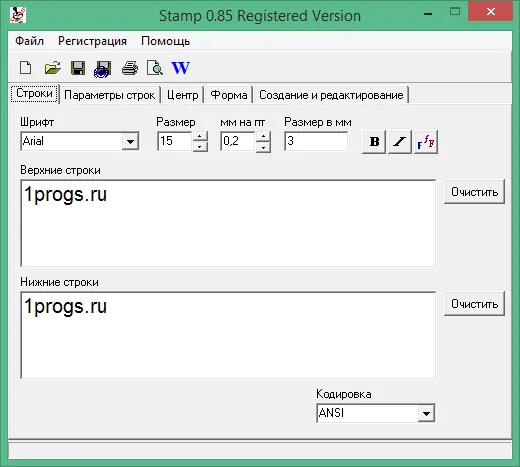Toggle italic formatting button
520x467 pixels.
coord(400,142)
